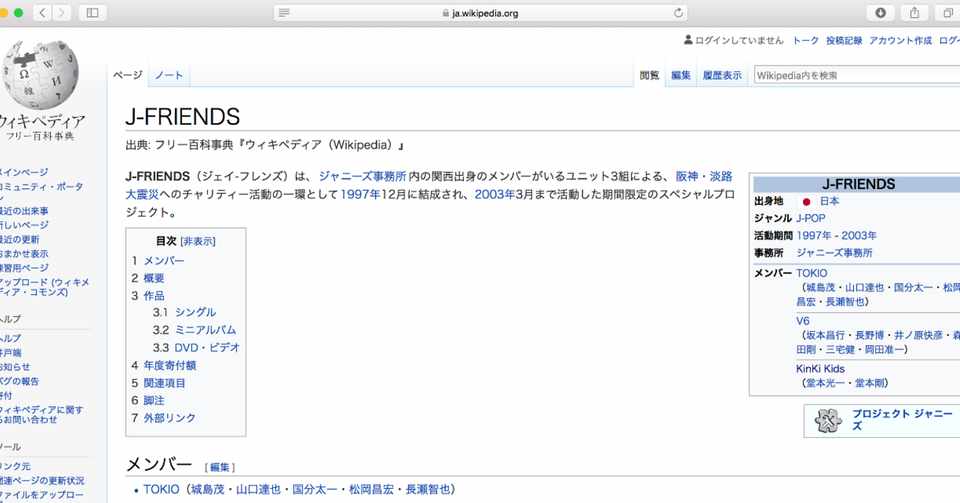Click the ja.wikipedia.org address bar
Image resolution: width=960 pixels, height=503 pixels.
click(x=481, y=13)
